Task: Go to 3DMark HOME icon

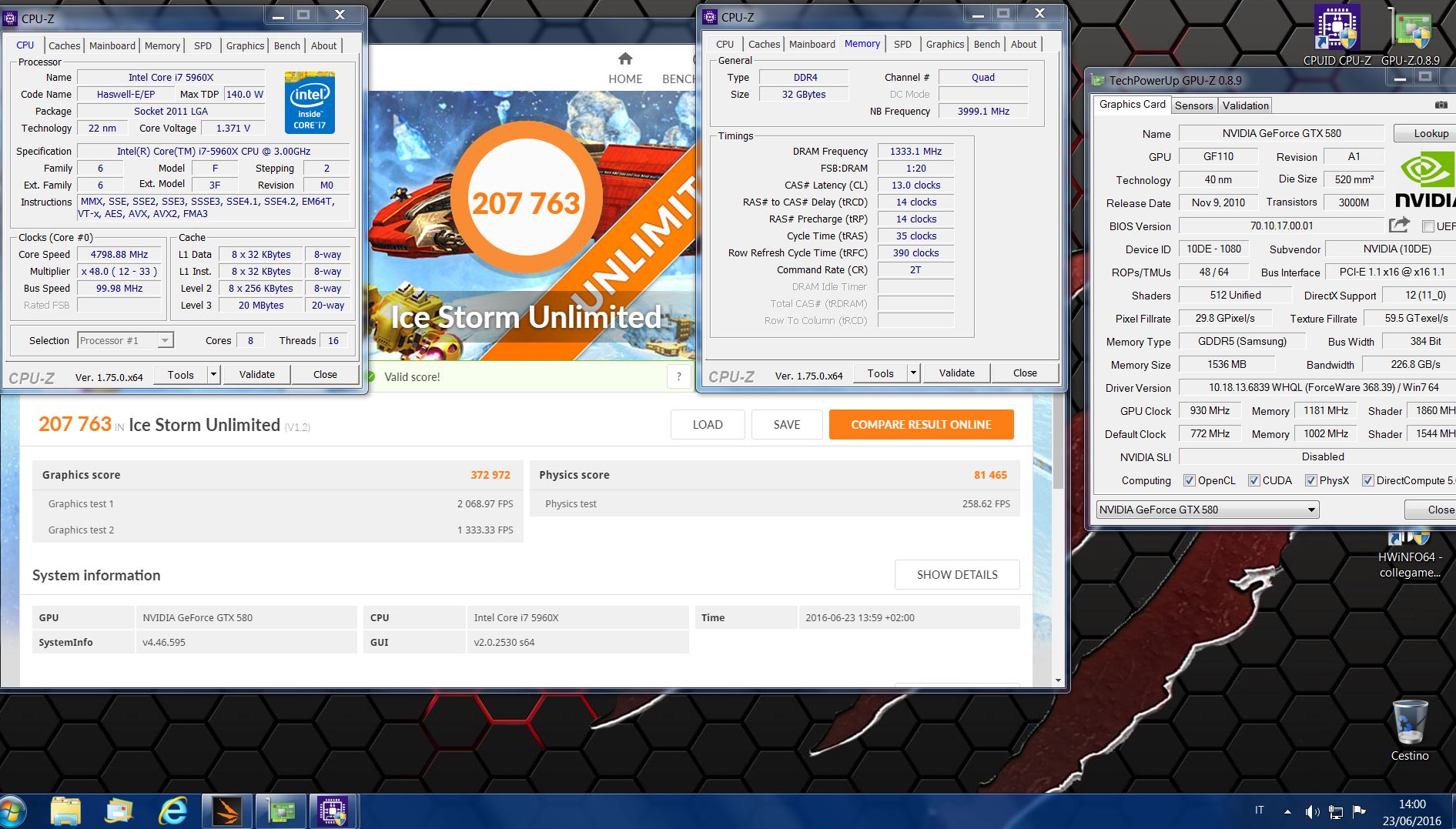Action: click(x=625, y=58)
